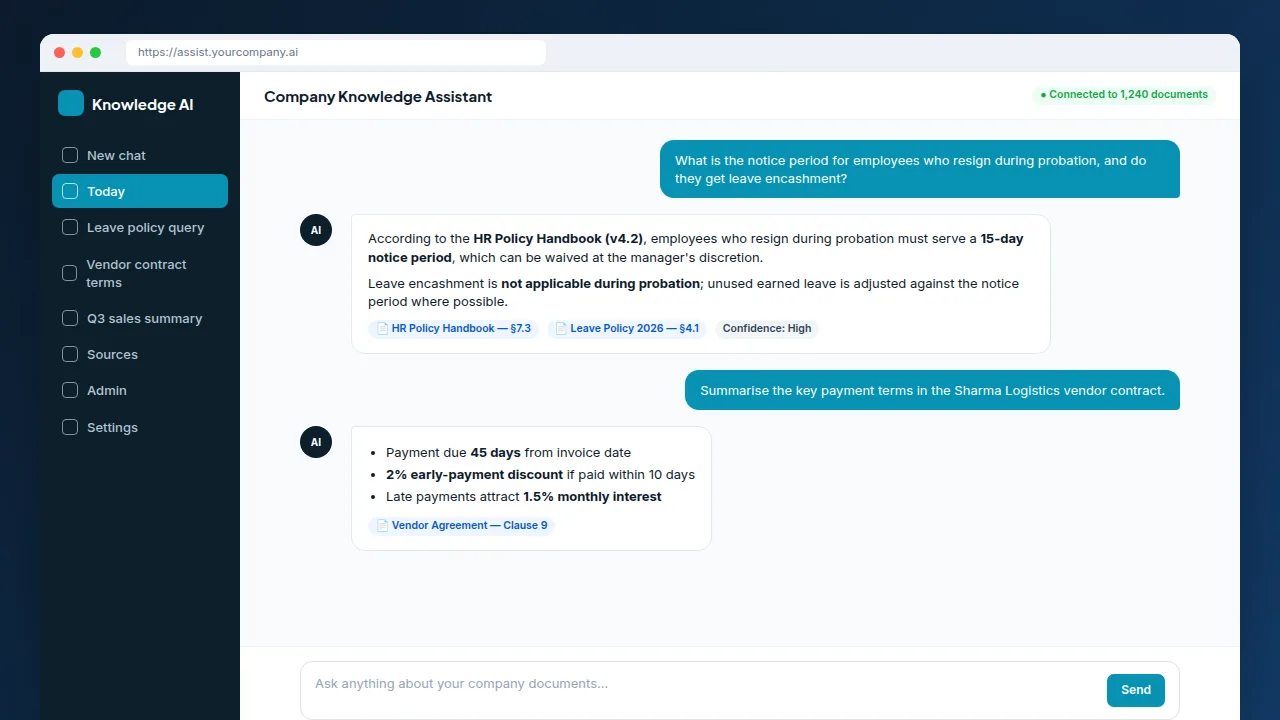Click the Knowledge AI brand name

pos(143,104)
